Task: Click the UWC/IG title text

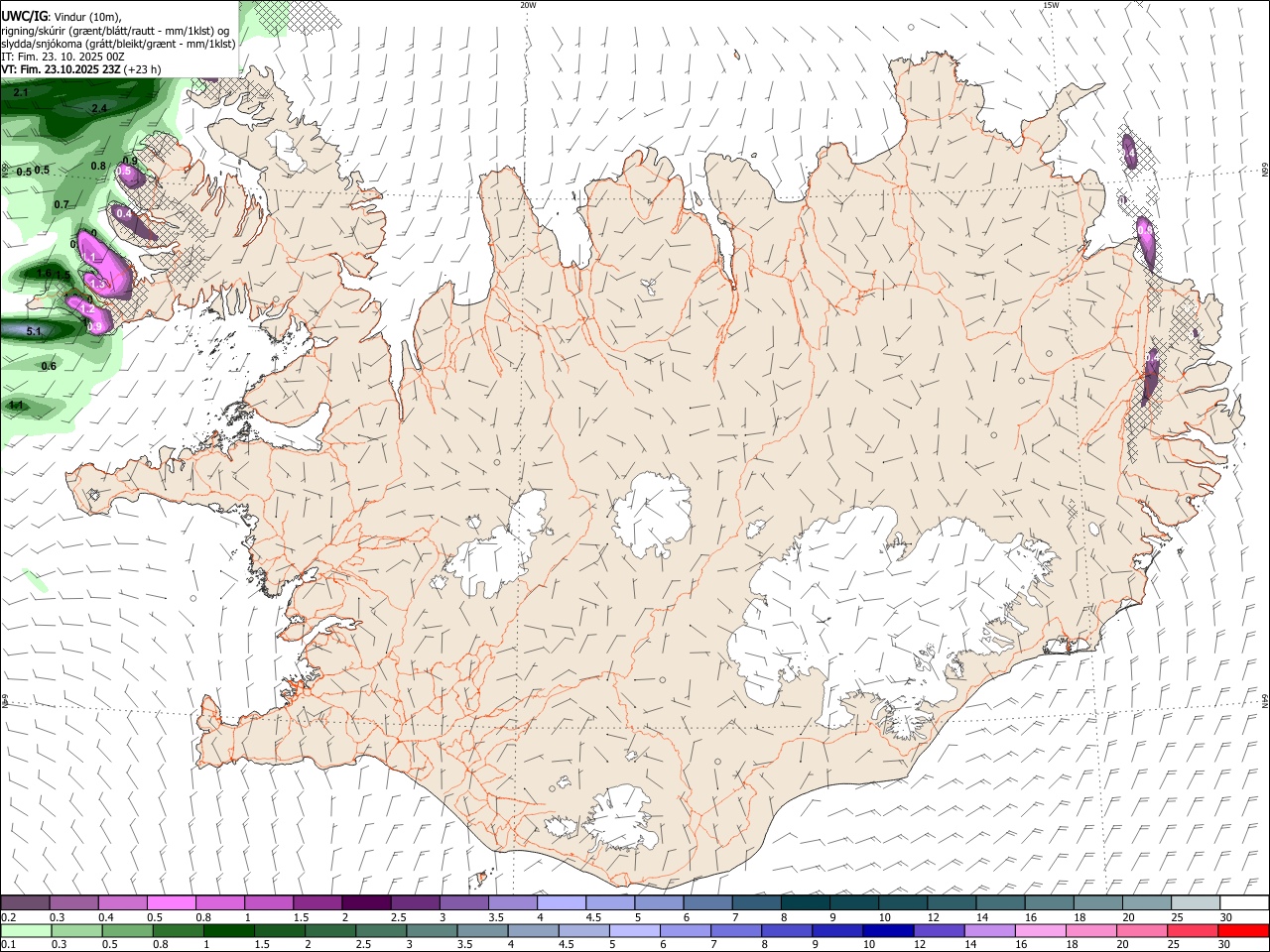Action: click(25, 15)
